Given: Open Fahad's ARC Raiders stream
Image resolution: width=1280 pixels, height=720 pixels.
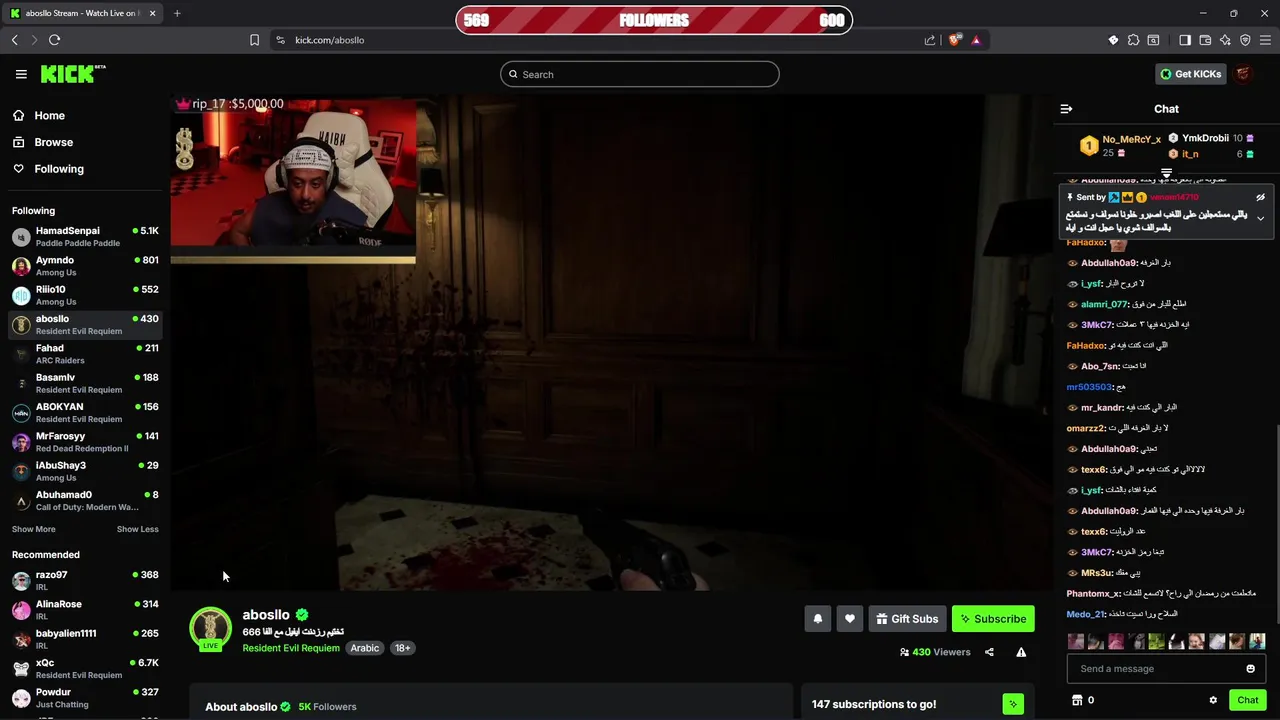Looking at the screenshot, I should pos(85,354).
